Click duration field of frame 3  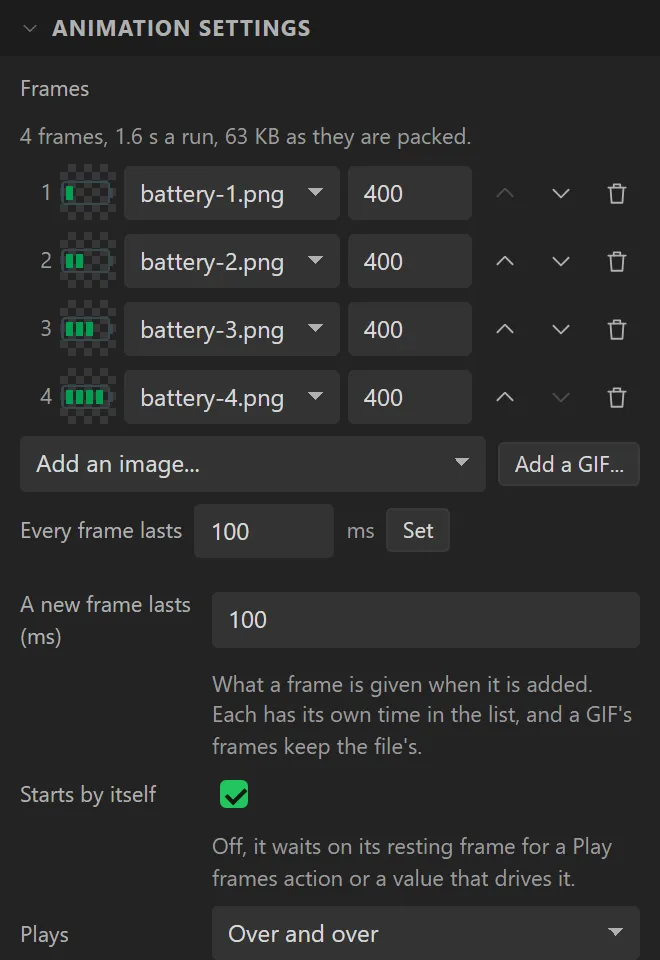pyautogui.click(x=410, y=329)
